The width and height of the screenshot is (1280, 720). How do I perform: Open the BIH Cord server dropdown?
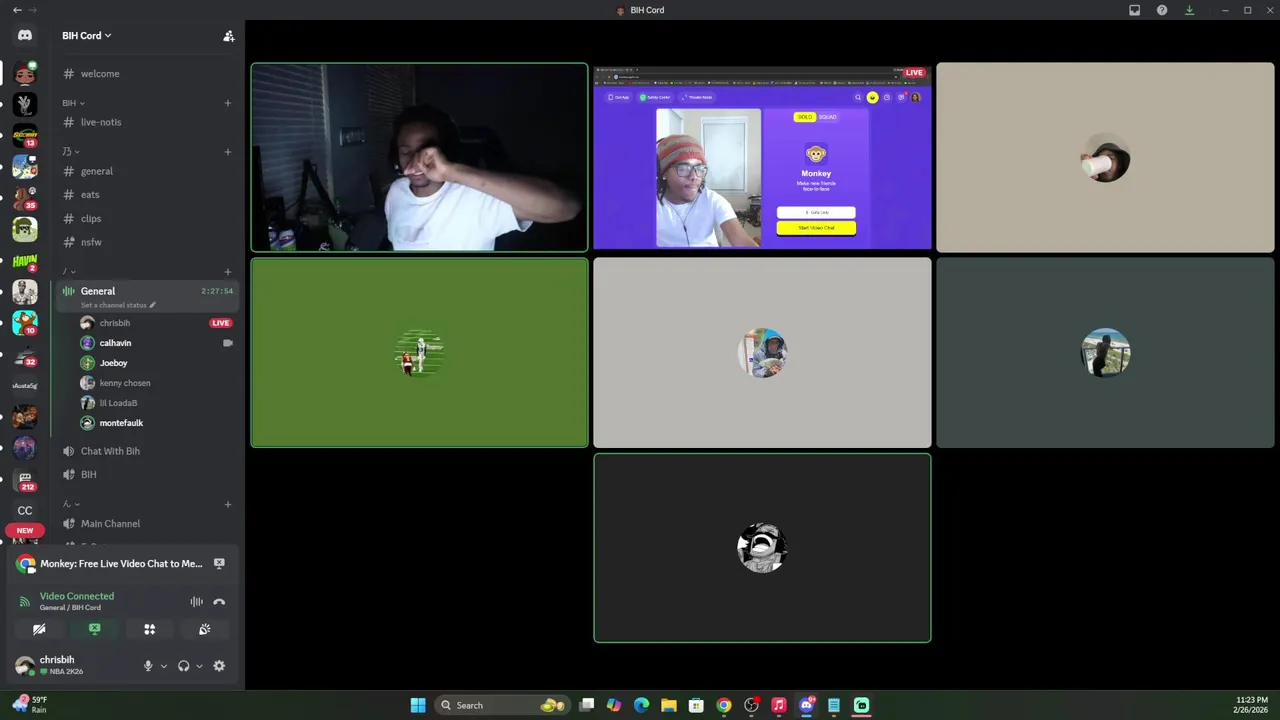click(87, 36)
